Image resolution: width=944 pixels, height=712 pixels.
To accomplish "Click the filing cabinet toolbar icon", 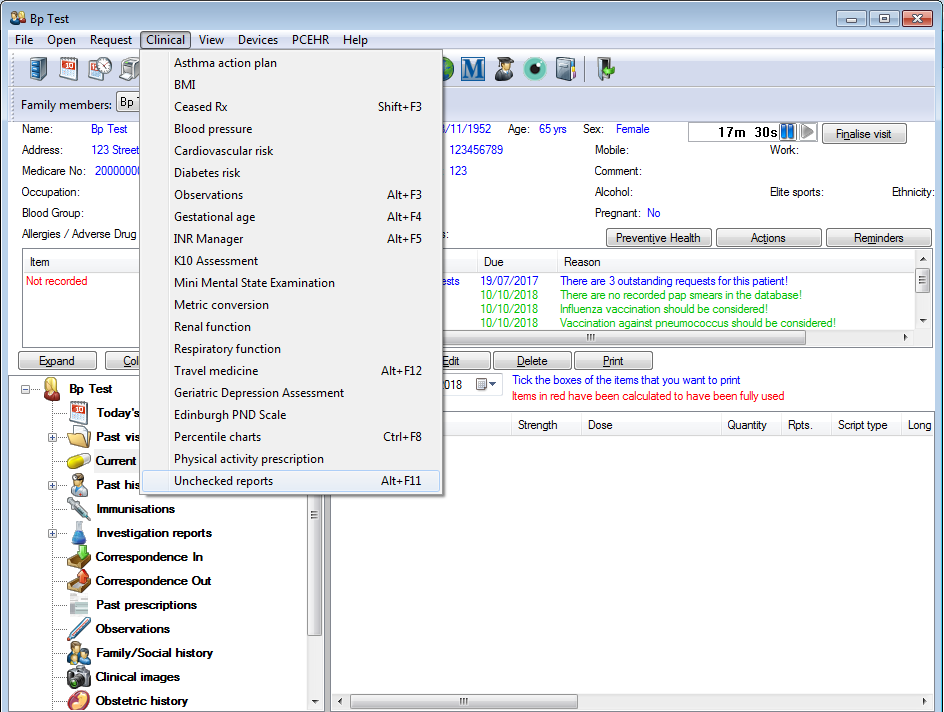I will pos(38,69).
